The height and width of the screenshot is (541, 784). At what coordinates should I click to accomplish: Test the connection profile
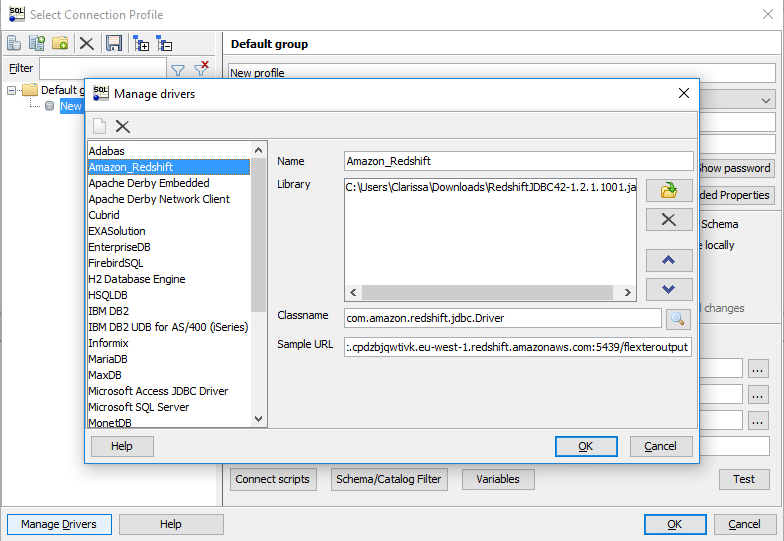[x=744, y=479]
